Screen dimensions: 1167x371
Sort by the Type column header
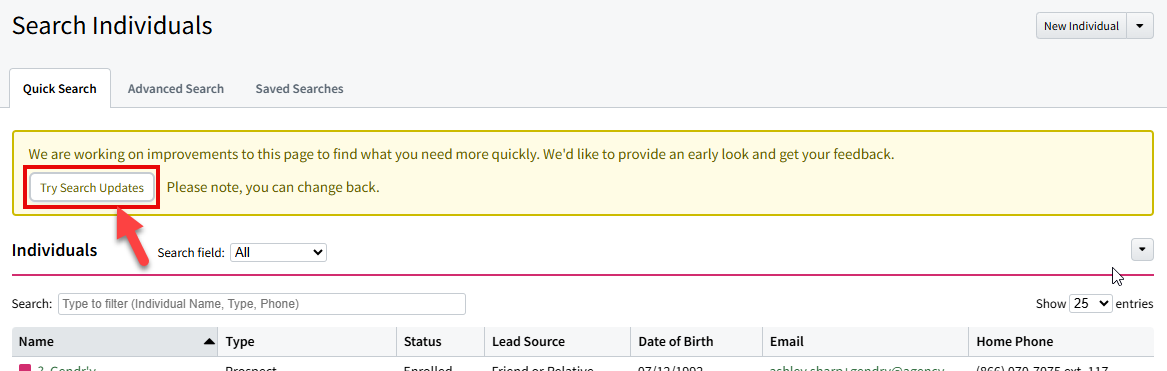(307, 342)
